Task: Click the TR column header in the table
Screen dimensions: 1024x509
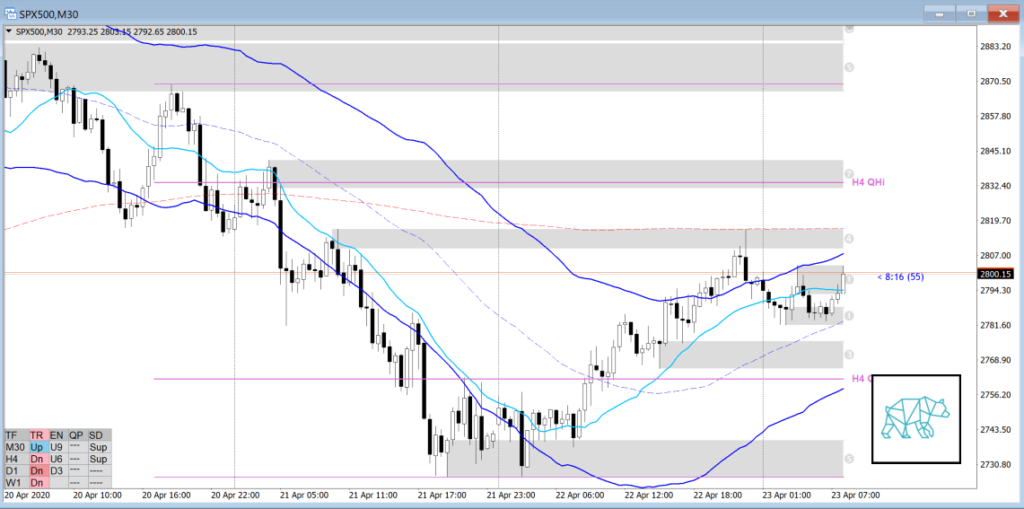Action: [39, 436]
